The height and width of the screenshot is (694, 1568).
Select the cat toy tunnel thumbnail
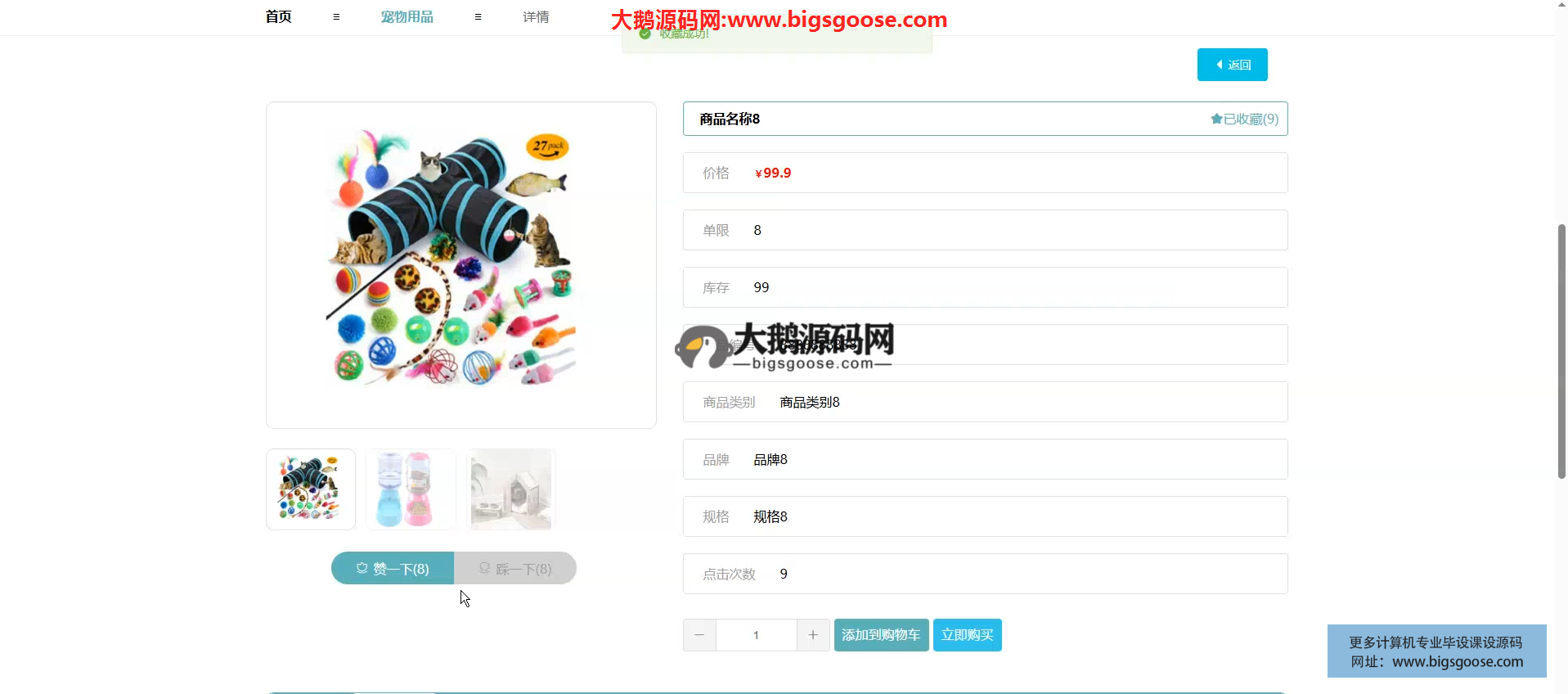point(311,489)
